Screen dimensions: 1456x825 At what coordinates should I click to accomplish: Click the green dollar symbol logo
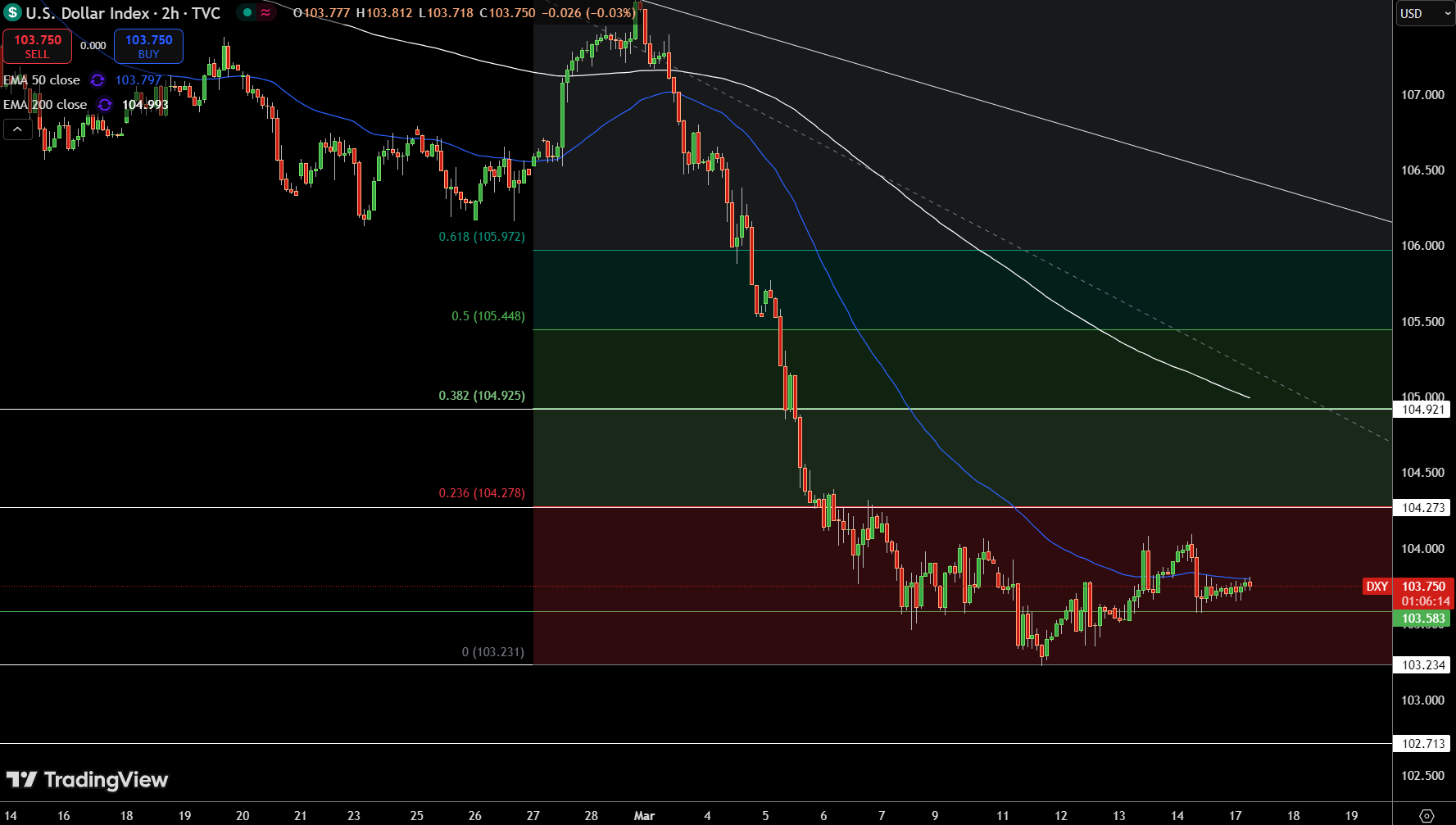12,13
